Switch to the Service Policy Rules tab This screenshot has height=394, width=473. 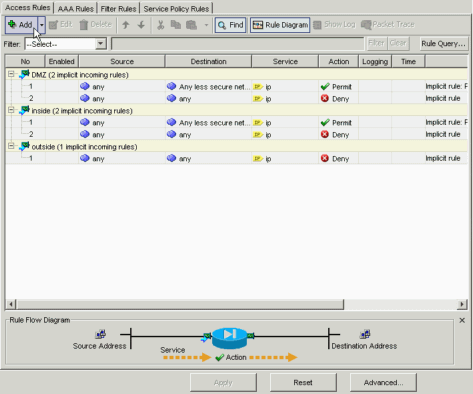176,9
